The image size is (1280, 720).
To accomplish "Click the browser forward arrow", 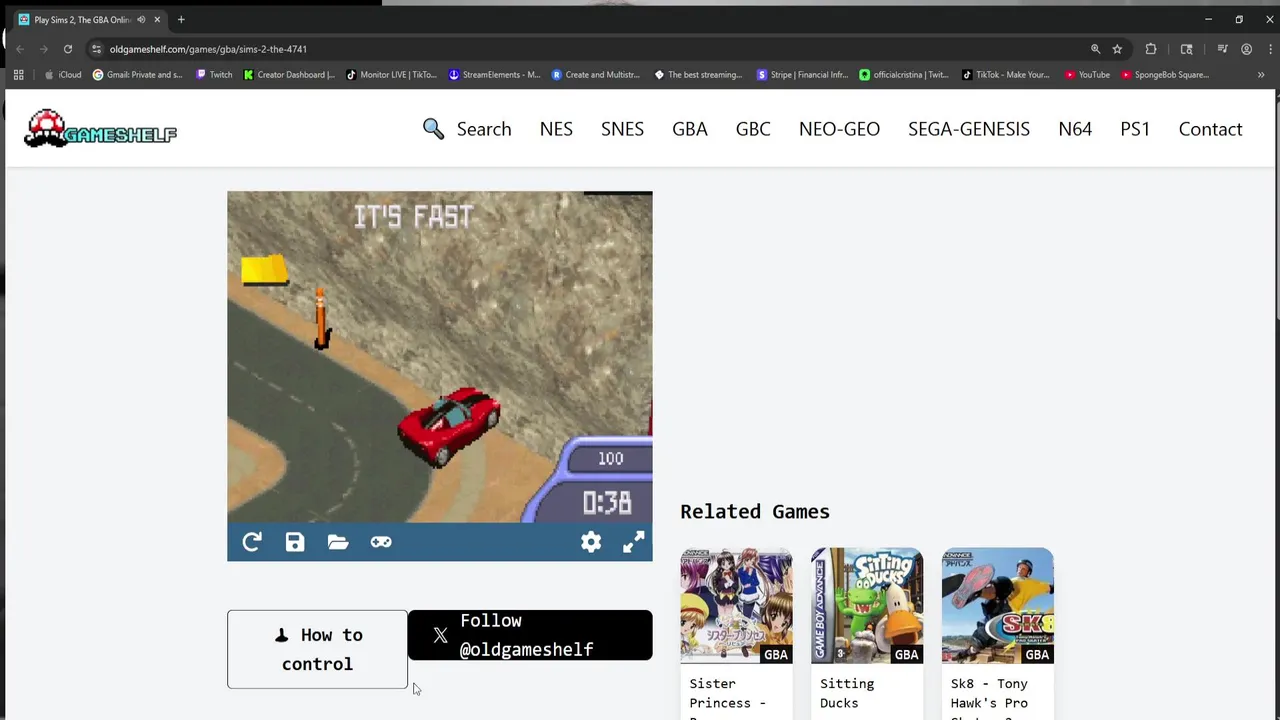I will pos(43,49).
